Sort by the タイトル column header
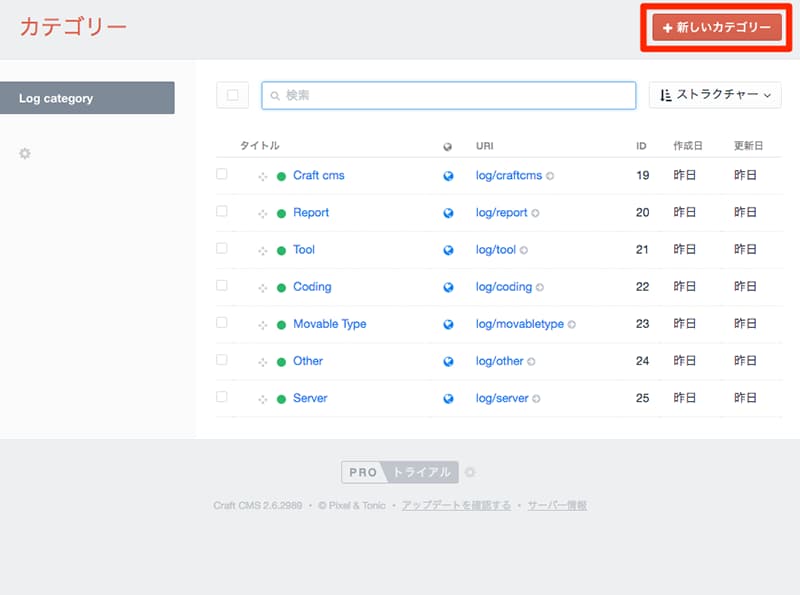This screenshot has width=800, height=595. coord(259,146)
